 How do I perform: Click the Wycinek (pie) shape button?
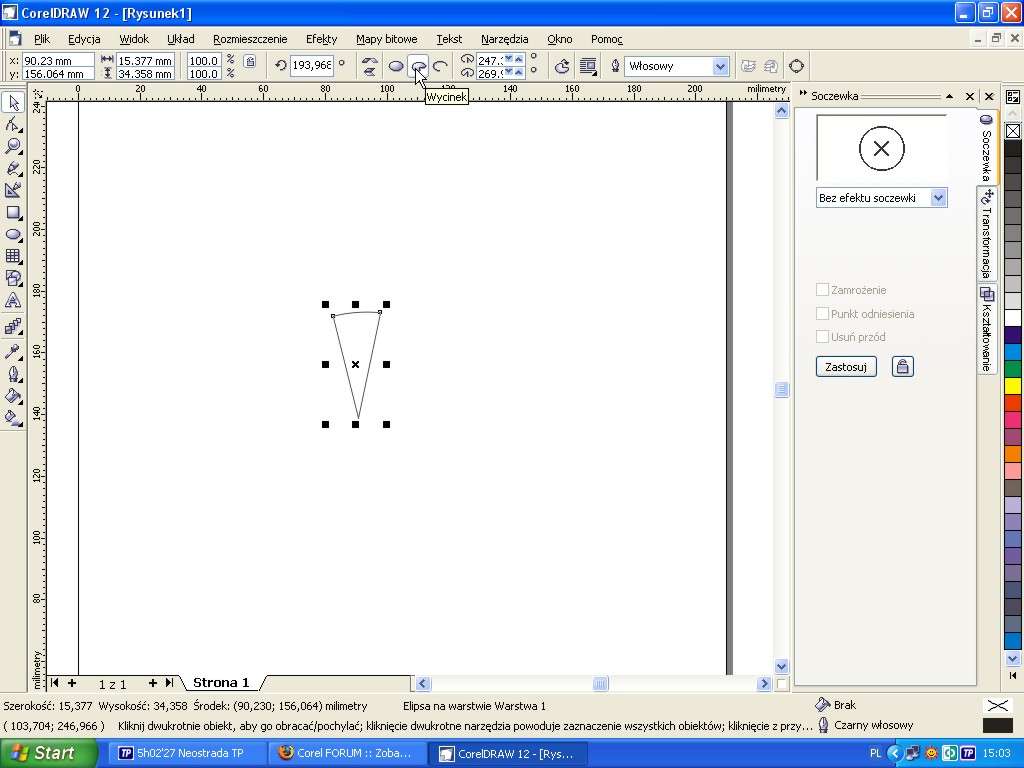[x=418, y=66]
